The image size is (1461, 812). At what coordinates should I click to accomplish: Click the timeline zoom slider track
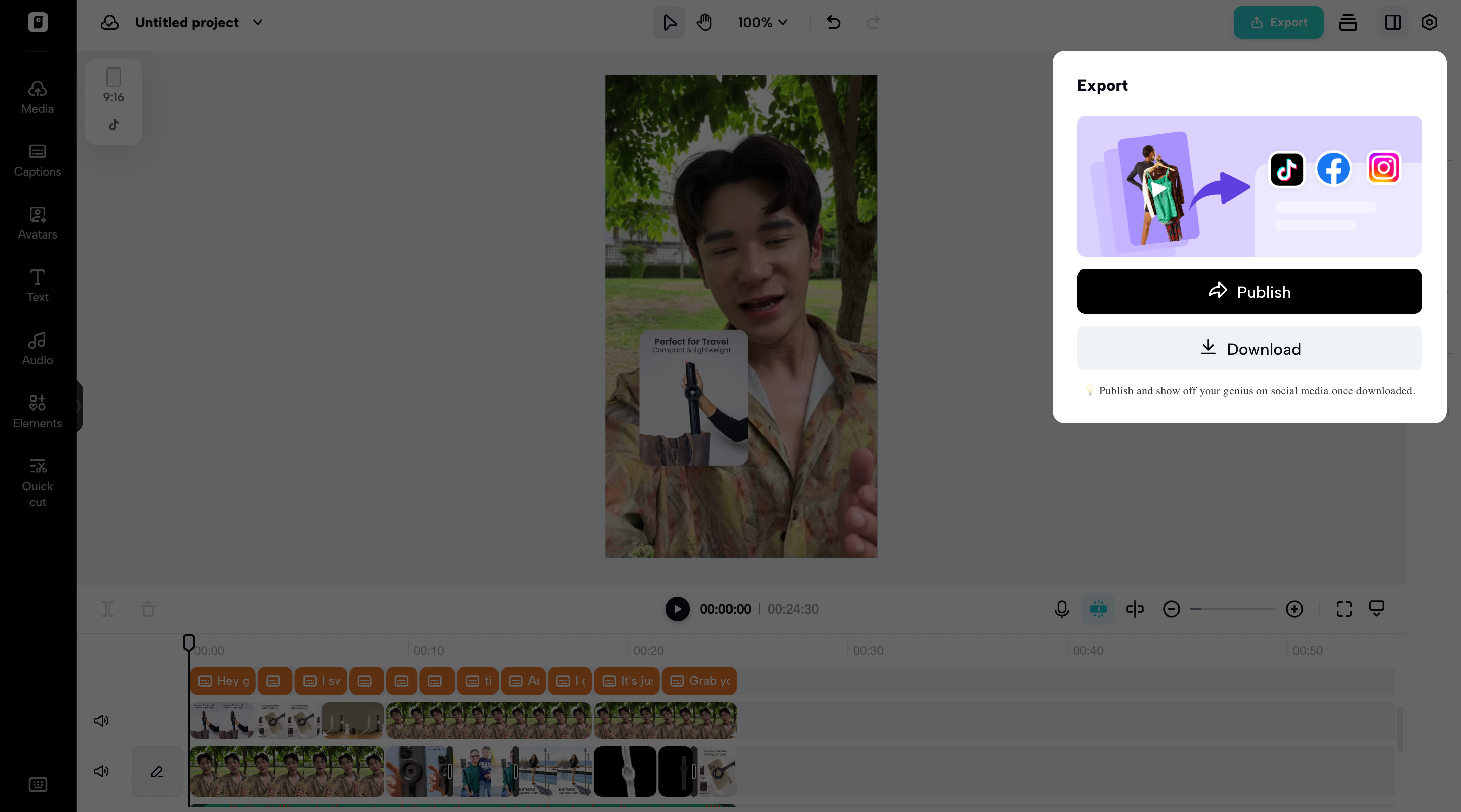[x=1233, y=609]
